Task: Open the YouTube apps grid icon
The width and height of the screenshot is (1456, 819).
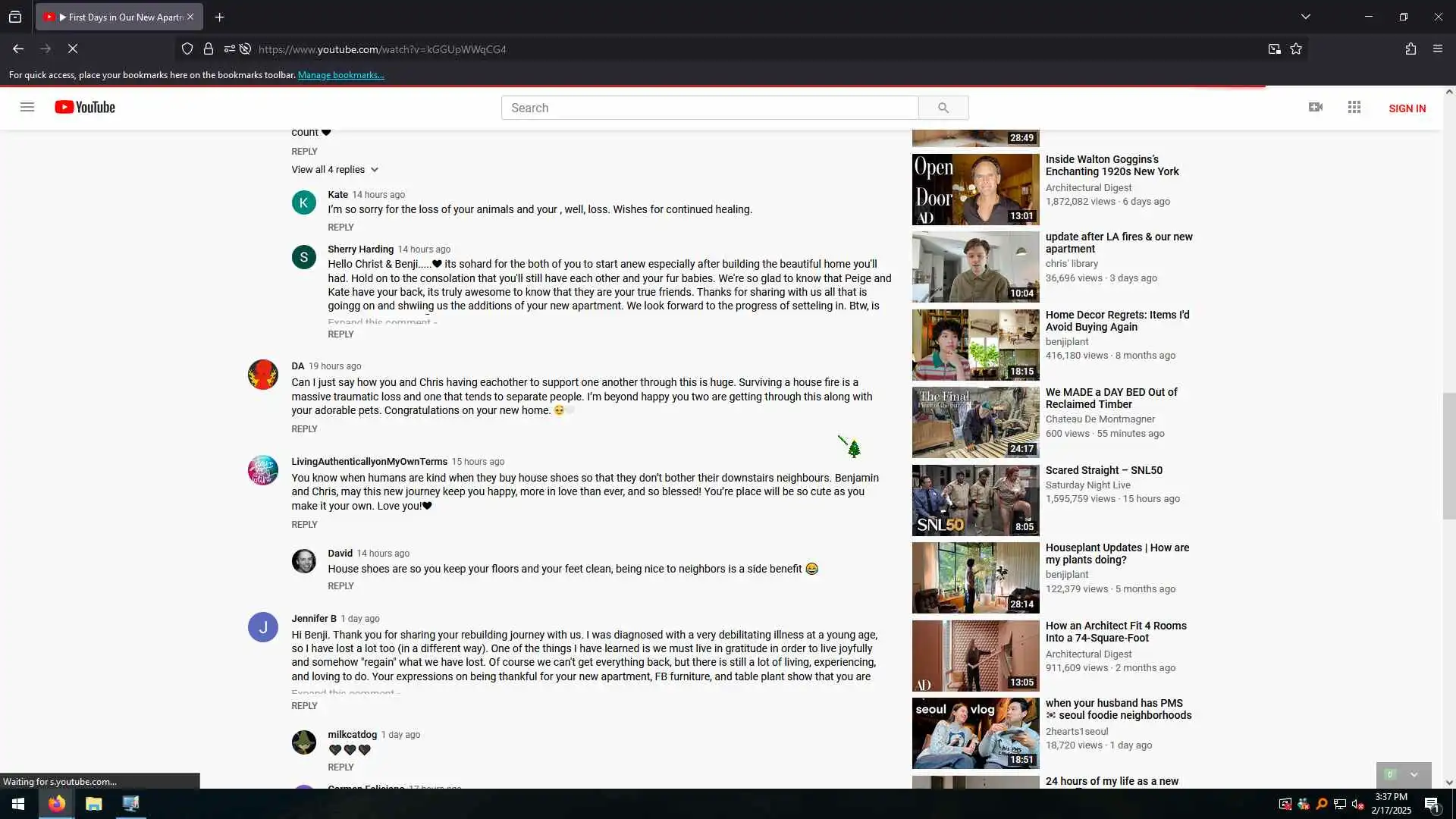Action: click(x=1354, y=107)
